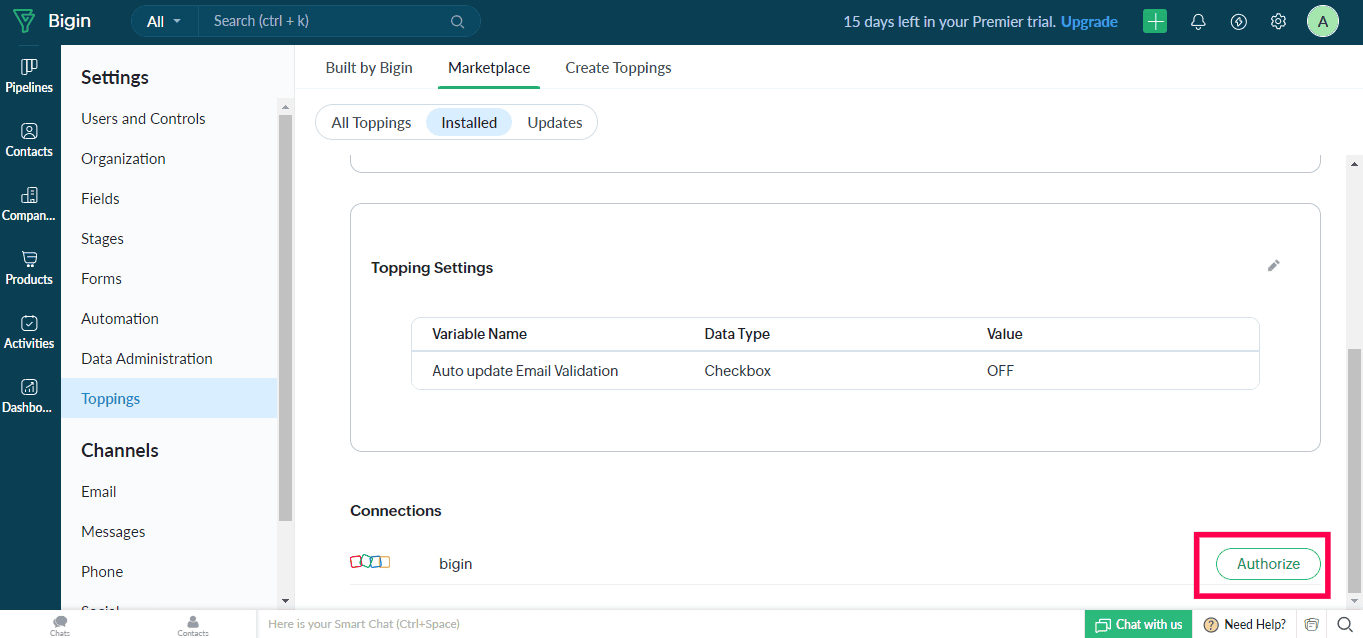The height and width of the screenshot is (638, 1363).
Task: Open Dashboards module in the left navigation
Action: (29, 395)
